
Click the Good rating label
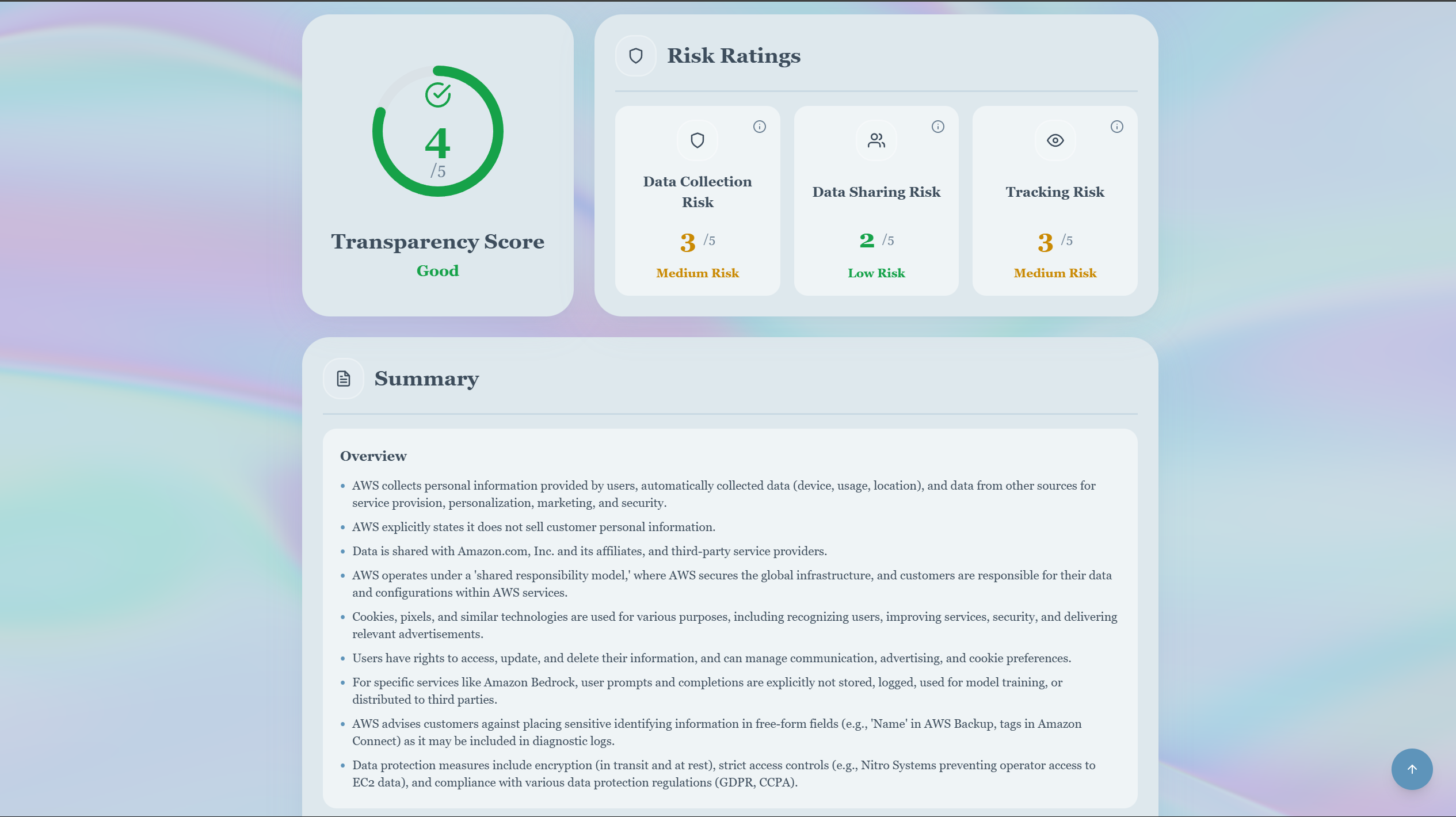click(x=437, y=271)
